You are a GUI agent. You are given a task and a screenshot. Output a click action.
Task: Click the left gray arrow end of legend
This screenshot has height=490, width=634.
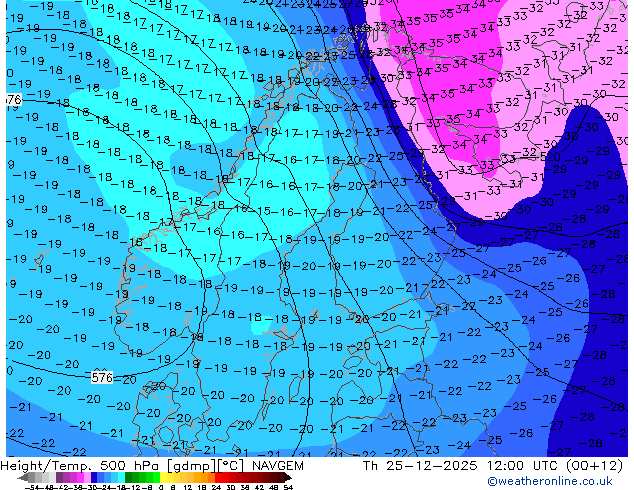(x=22, y=477)
